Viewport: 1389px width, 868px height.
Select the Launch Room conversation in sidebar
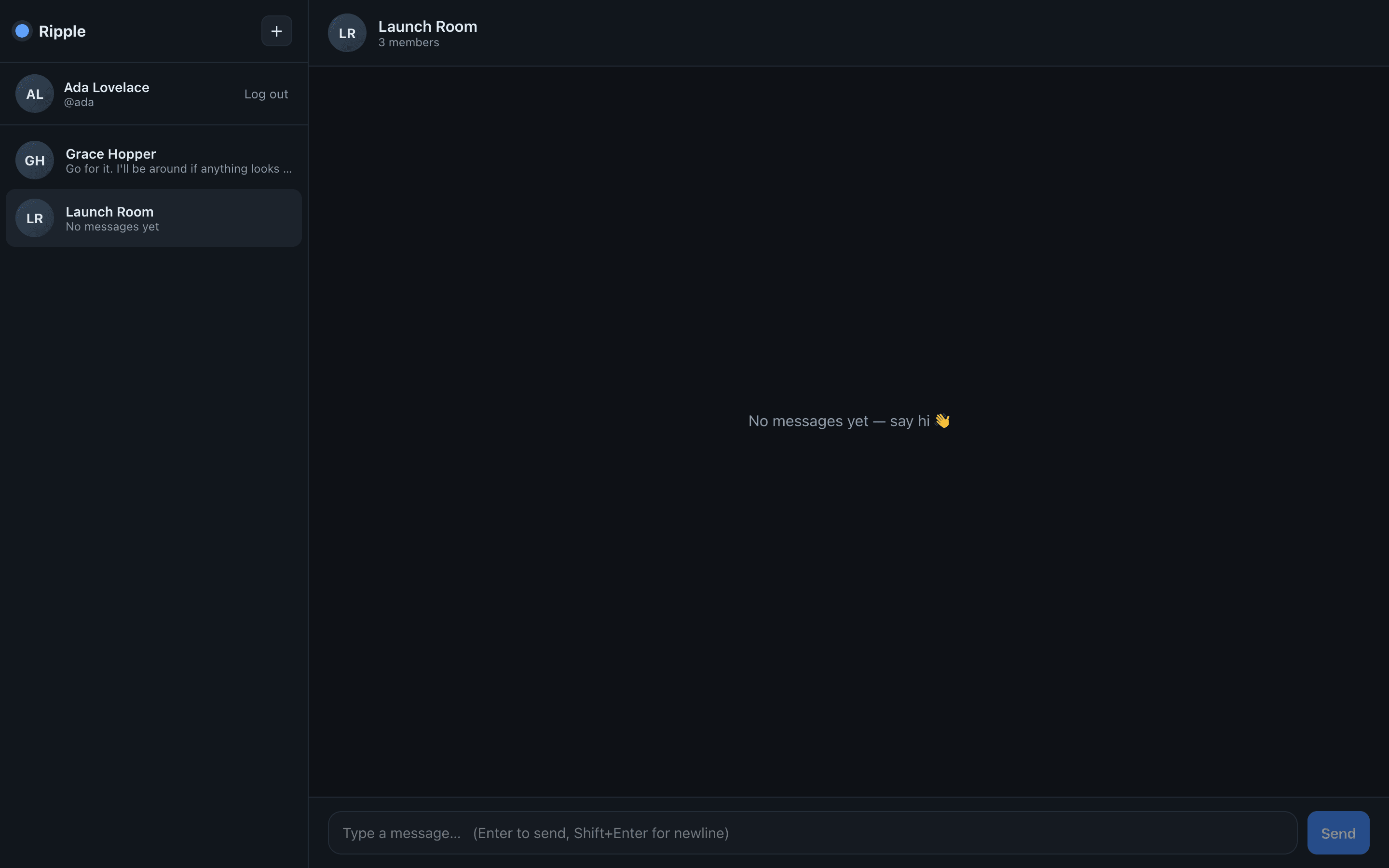(x=154, y=218)
